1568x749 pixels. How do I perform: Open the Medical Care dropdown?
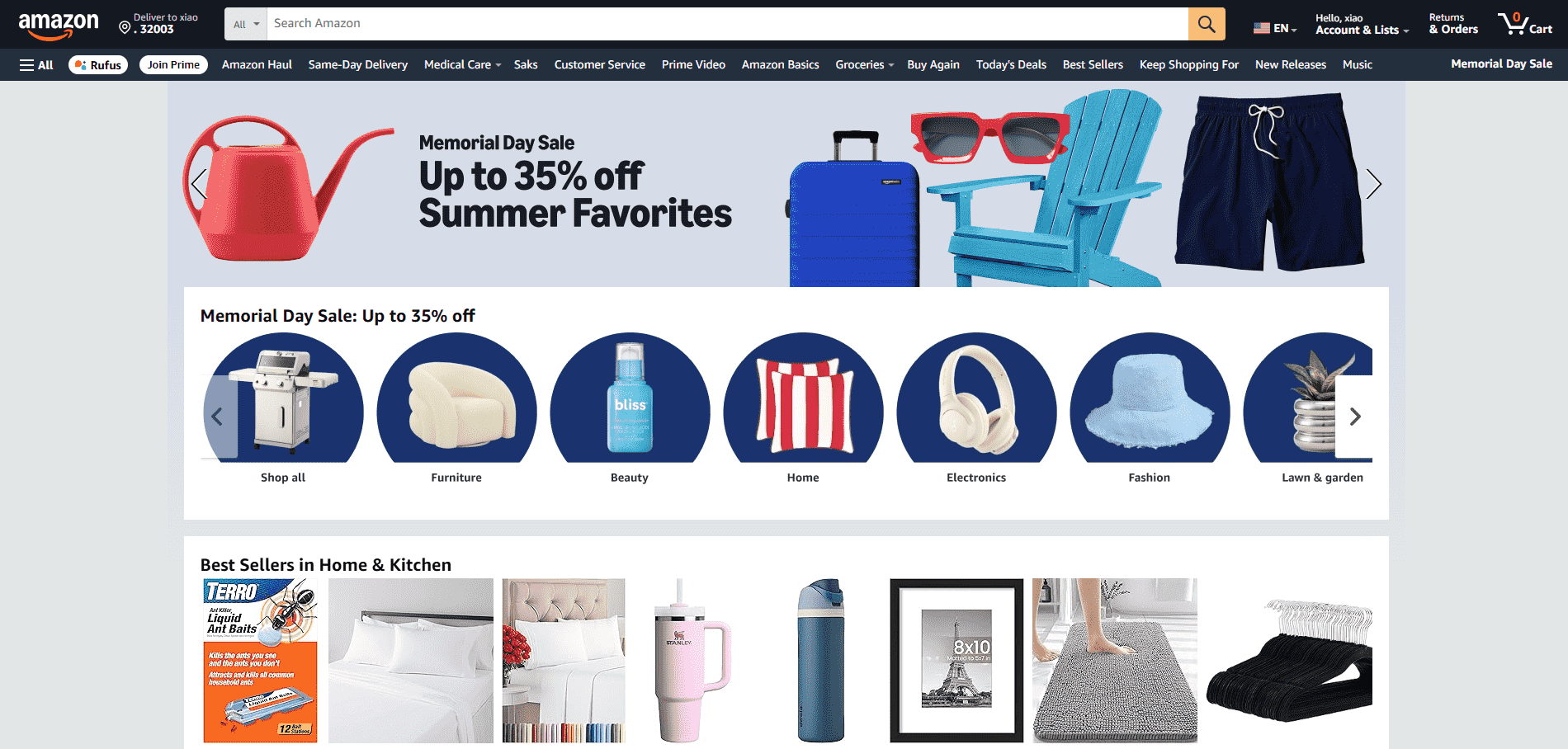coord(462,65)
